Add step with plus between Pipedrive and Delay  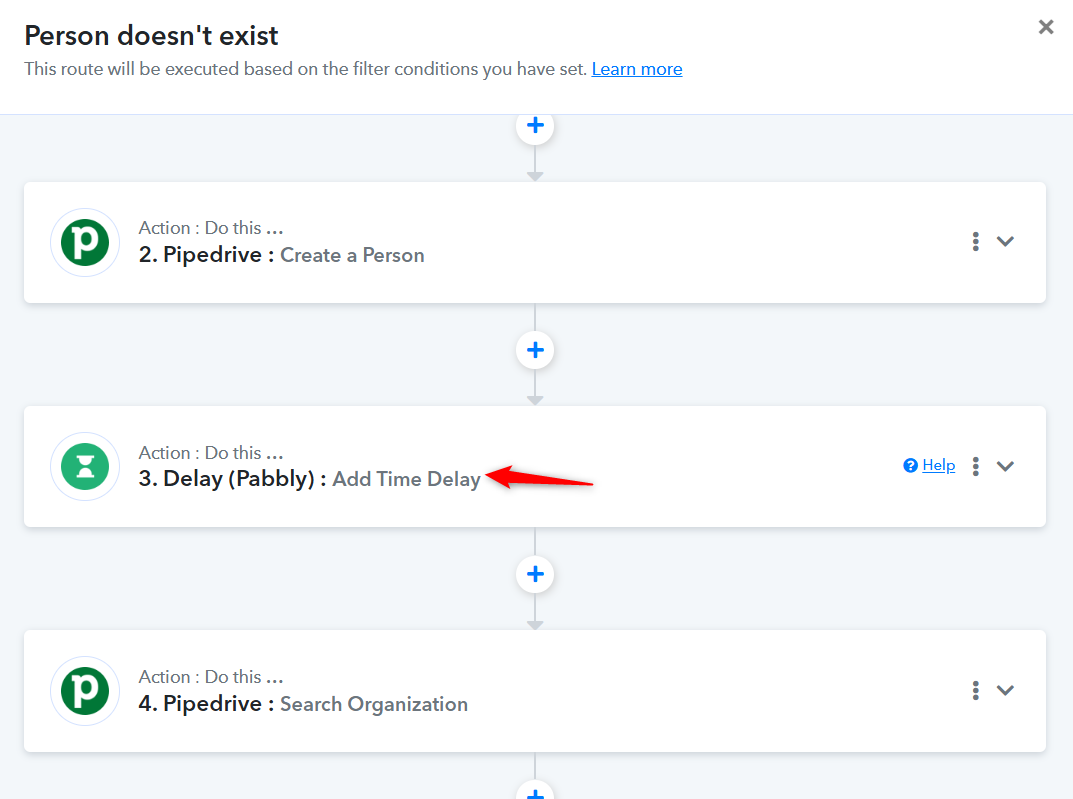[x=535, y=350]
